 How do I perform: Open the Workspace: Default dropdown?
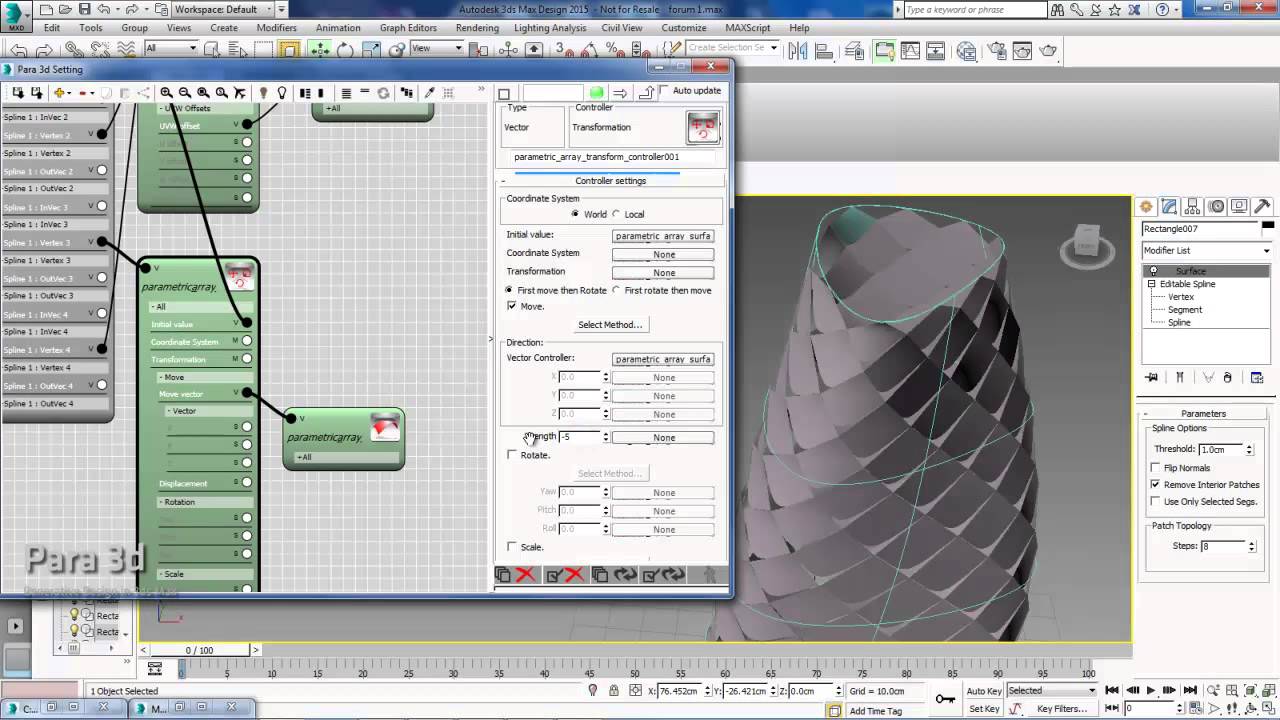[222, 9]
